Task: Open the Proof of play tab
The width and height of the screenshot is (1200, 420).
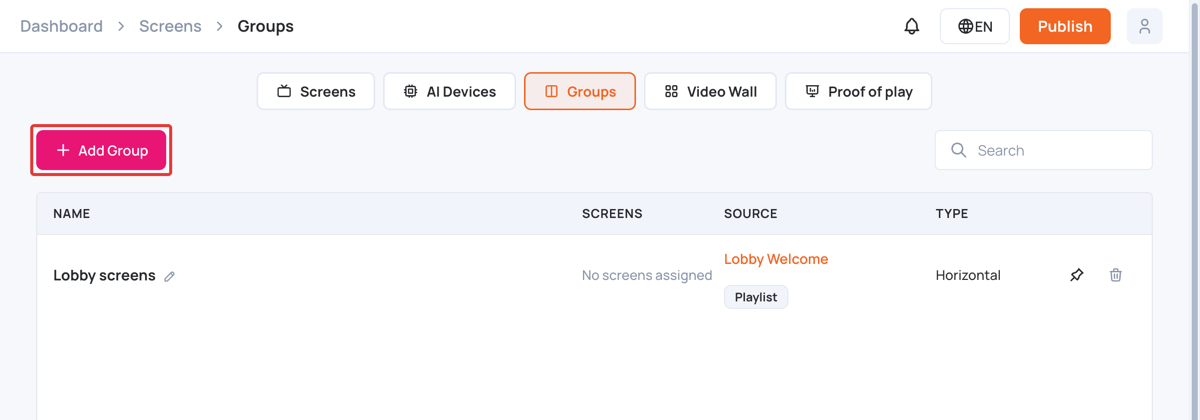Action: tap(859, 91)
